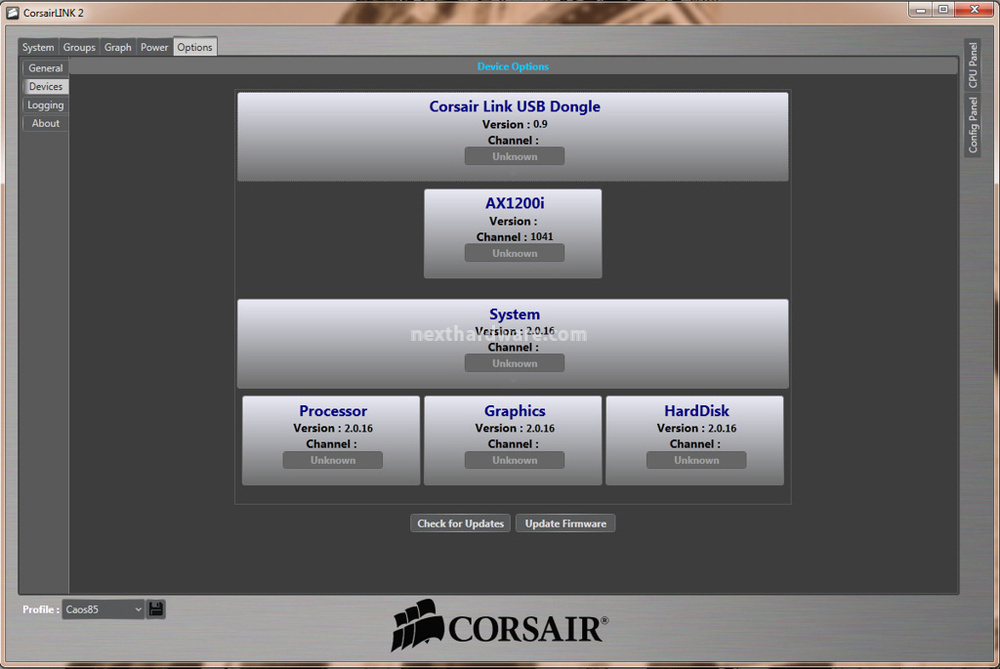Select the Corsair Link USB Dongle title
This screenshot has height=669, width=1000.
click(515, 107)
